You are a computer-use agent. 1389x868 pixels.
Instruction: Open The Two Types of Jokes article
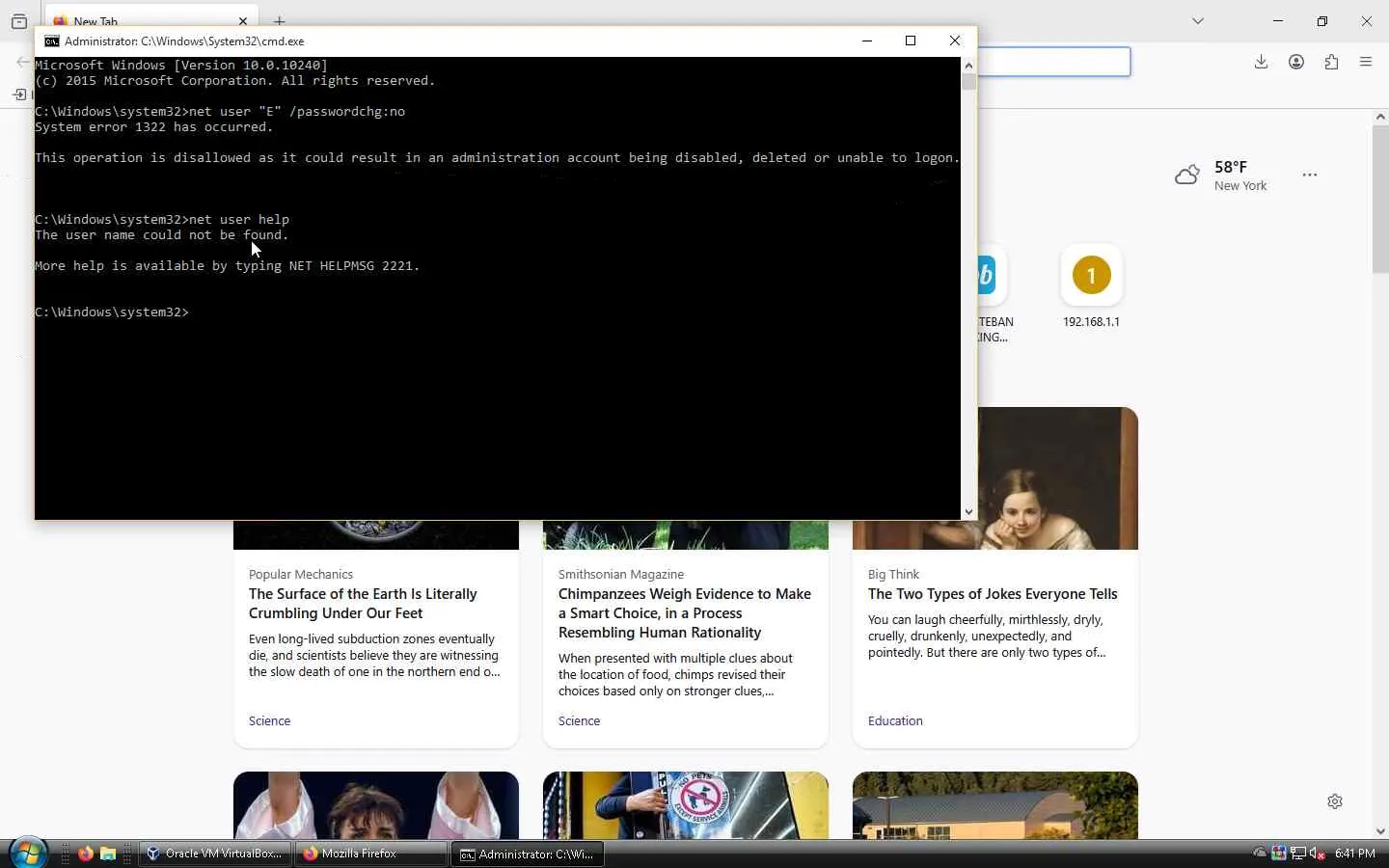993,594
